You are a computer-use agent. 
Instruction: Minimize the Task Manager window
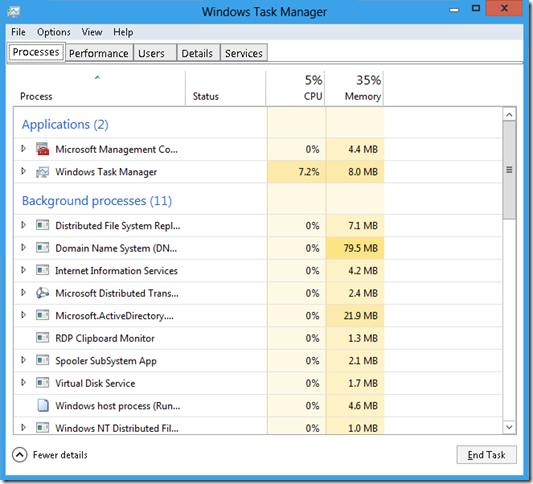454,10
